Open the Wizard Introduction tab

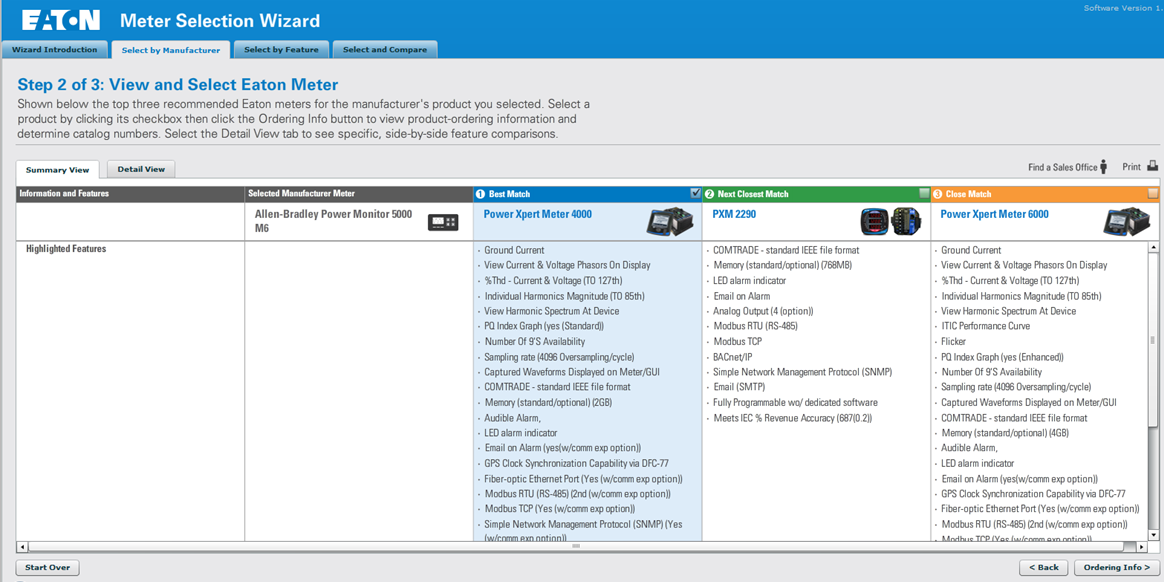[x=55, y=50]
